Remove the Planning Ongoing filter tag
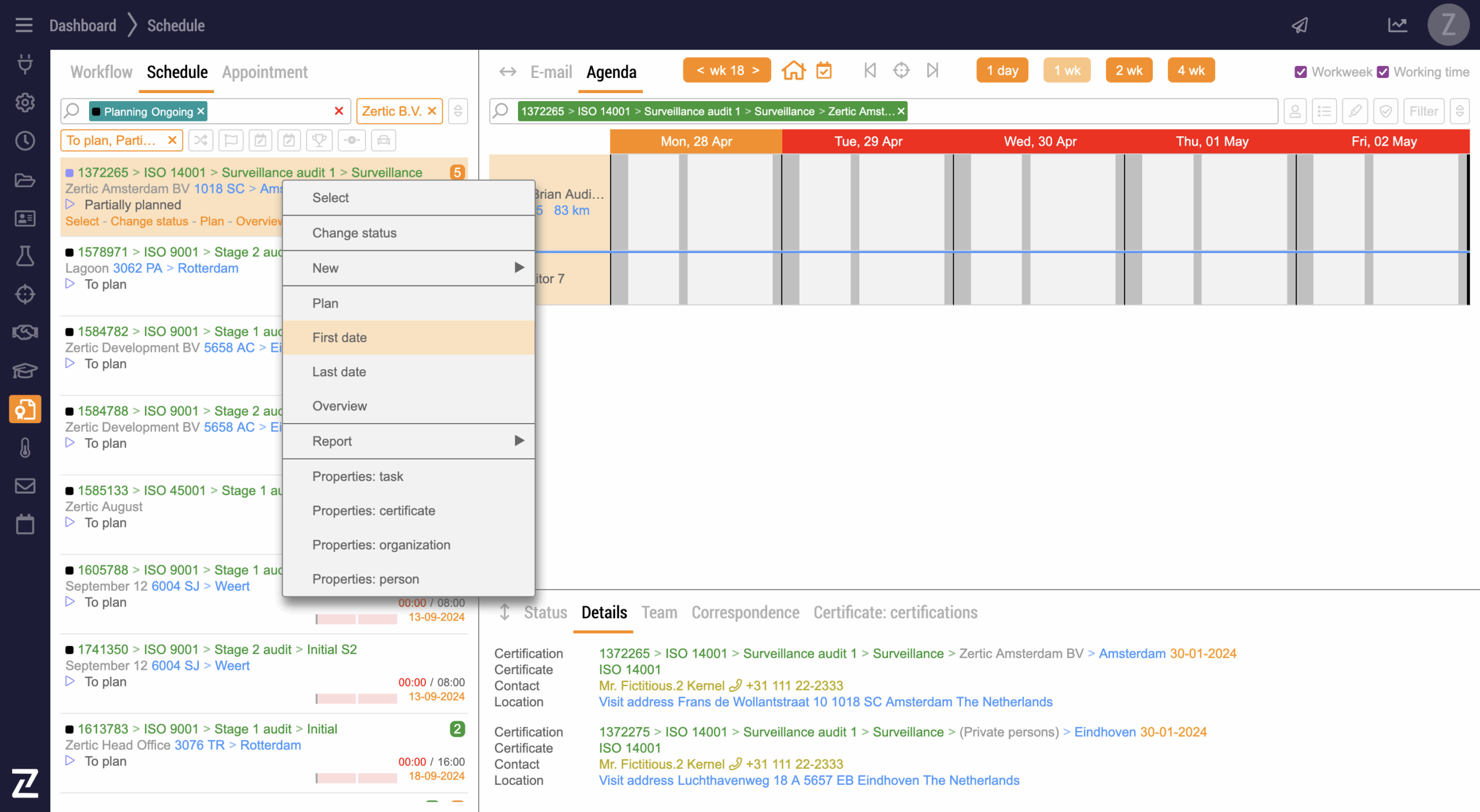 [x=201, y=111]
